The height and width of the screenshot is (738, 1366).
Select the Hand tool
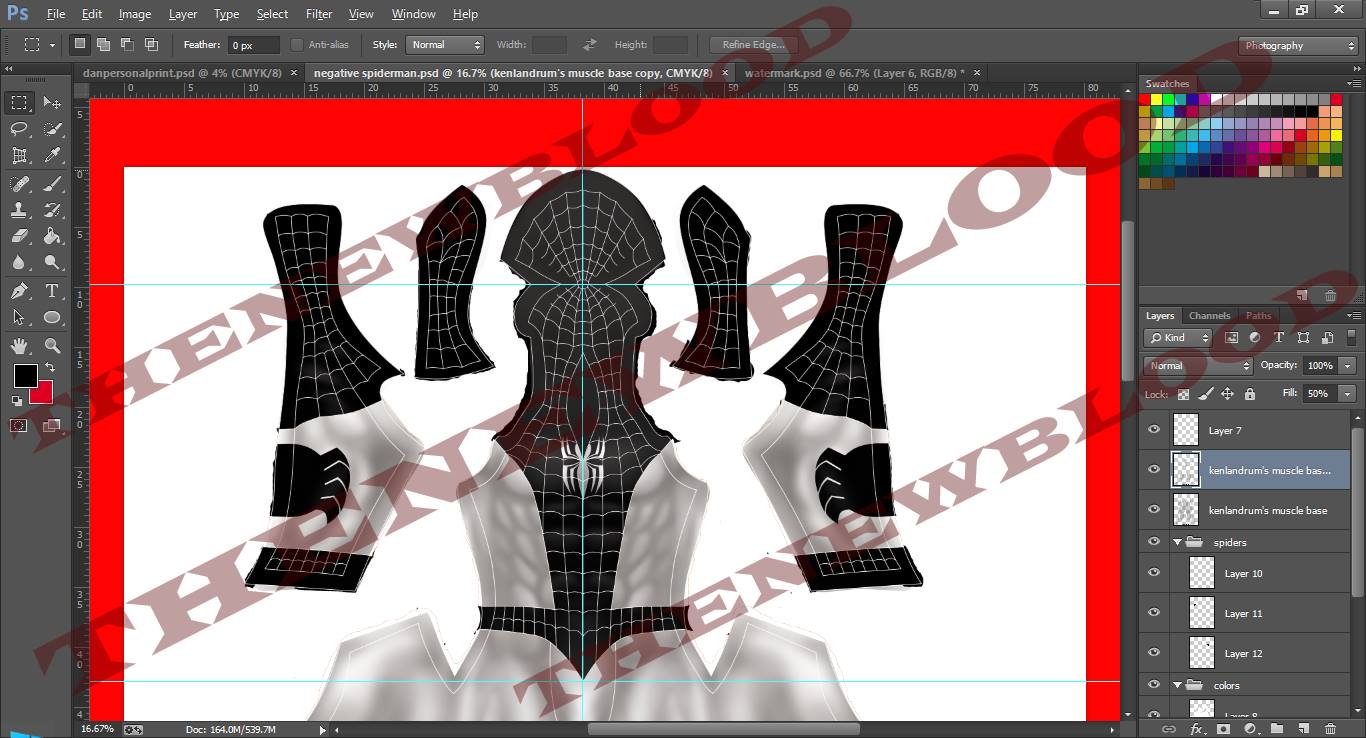point(19,346)
